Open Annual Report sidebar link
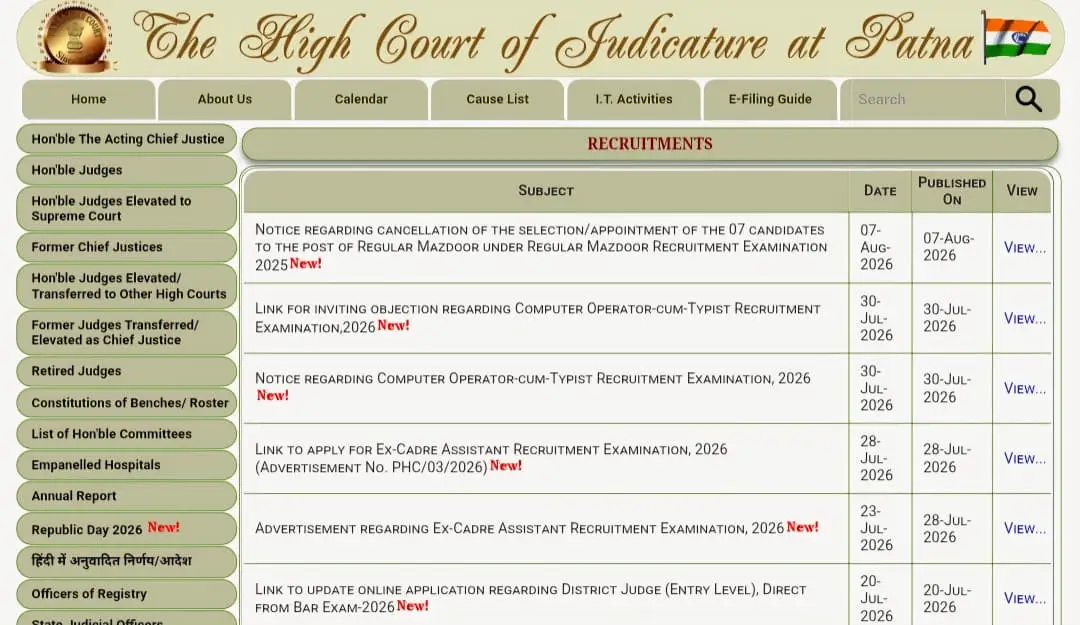Image resolution: width=1080 pixels, height=625 pixels. 127,495
